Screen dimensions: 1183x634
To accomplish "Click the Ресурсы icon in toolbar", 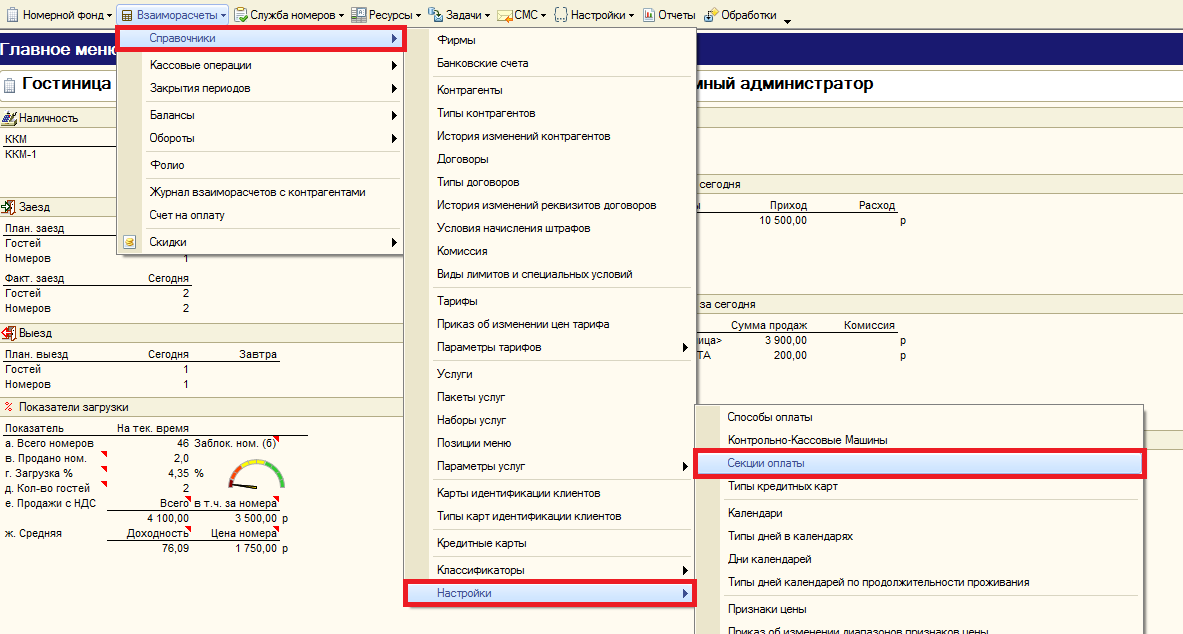I will 358,15.
